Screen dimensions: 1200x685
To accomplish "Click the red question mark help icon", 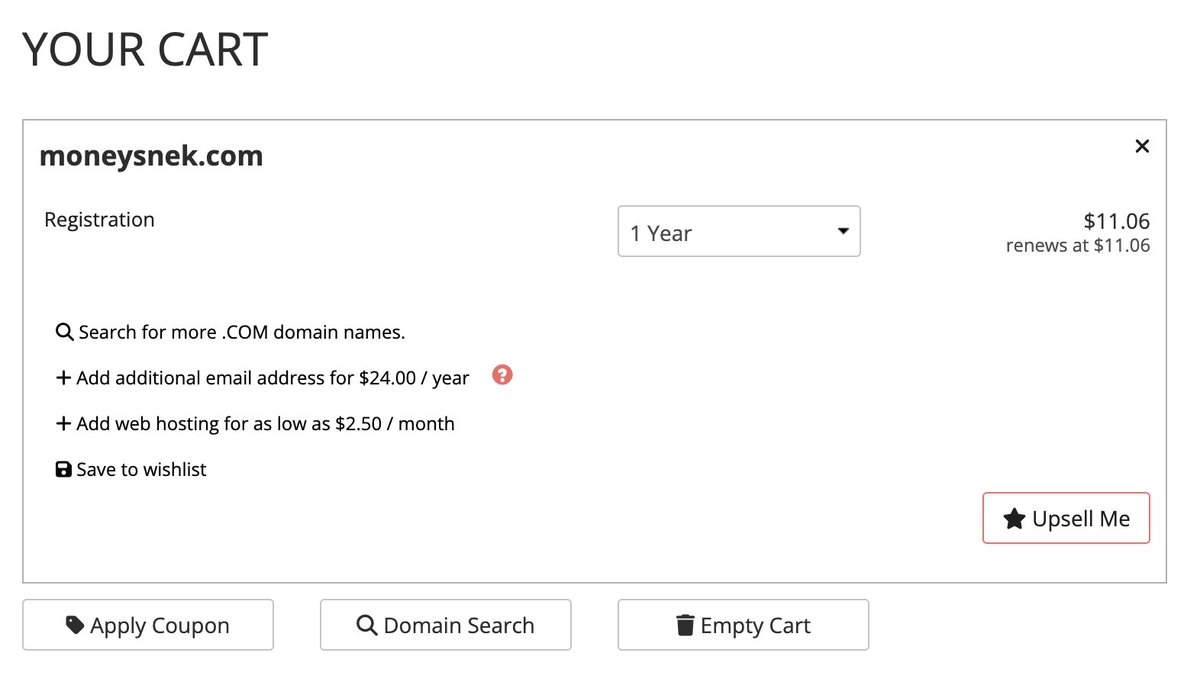I will (x=503, y=376).
